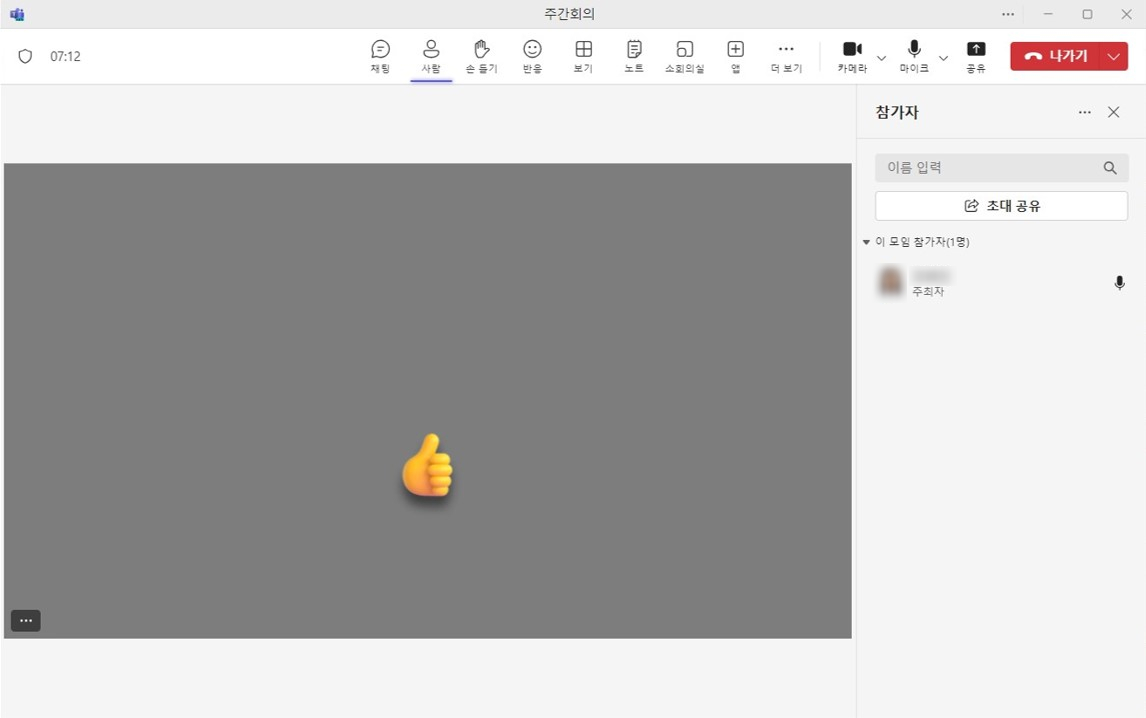Change the meeting layout via 보기

tap(583, 55)
